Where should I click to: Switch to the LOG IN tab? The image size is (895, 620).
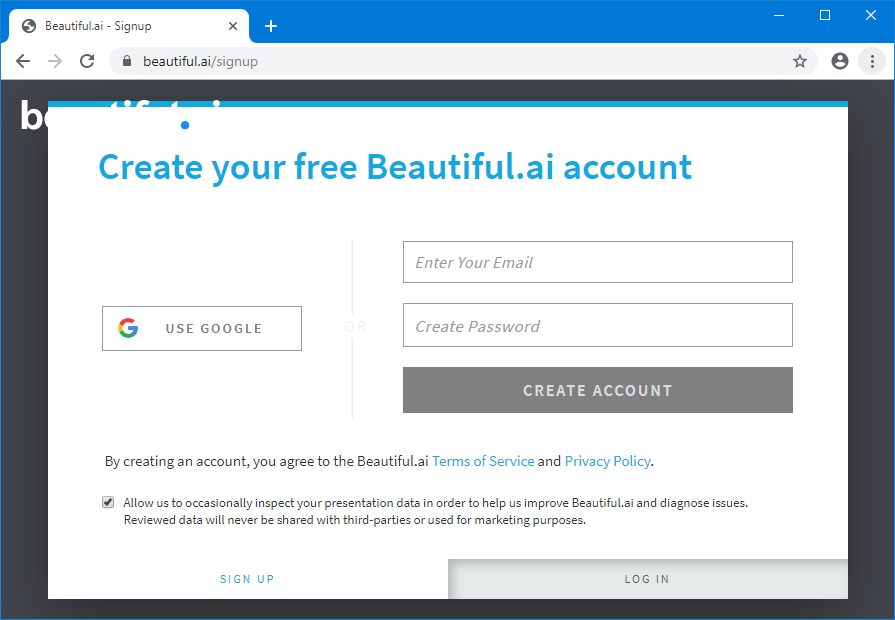point(647,579)
